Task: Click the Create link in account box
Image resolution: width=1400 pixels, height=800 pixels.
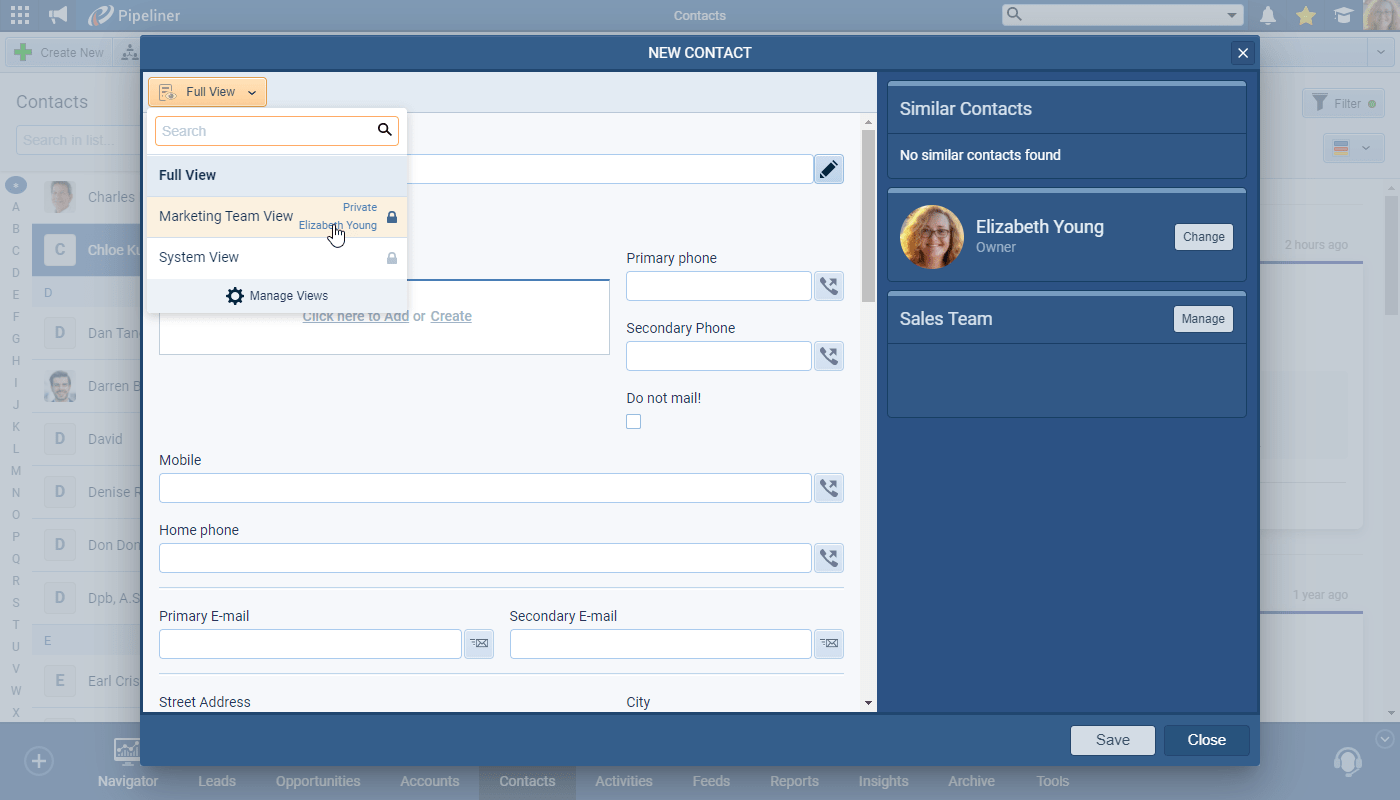Action: coord(451,316)
